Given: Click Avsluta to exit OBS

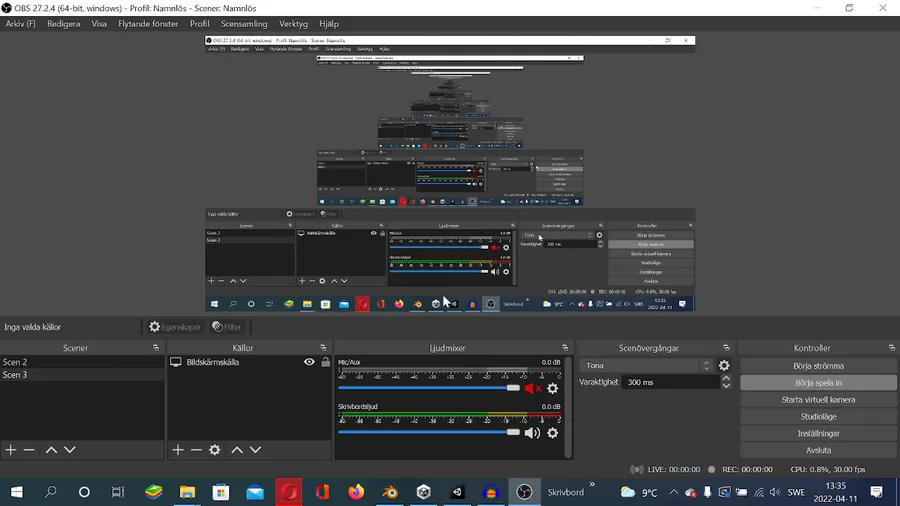Looking at the screenshot, I should click(x=818, y=450).
